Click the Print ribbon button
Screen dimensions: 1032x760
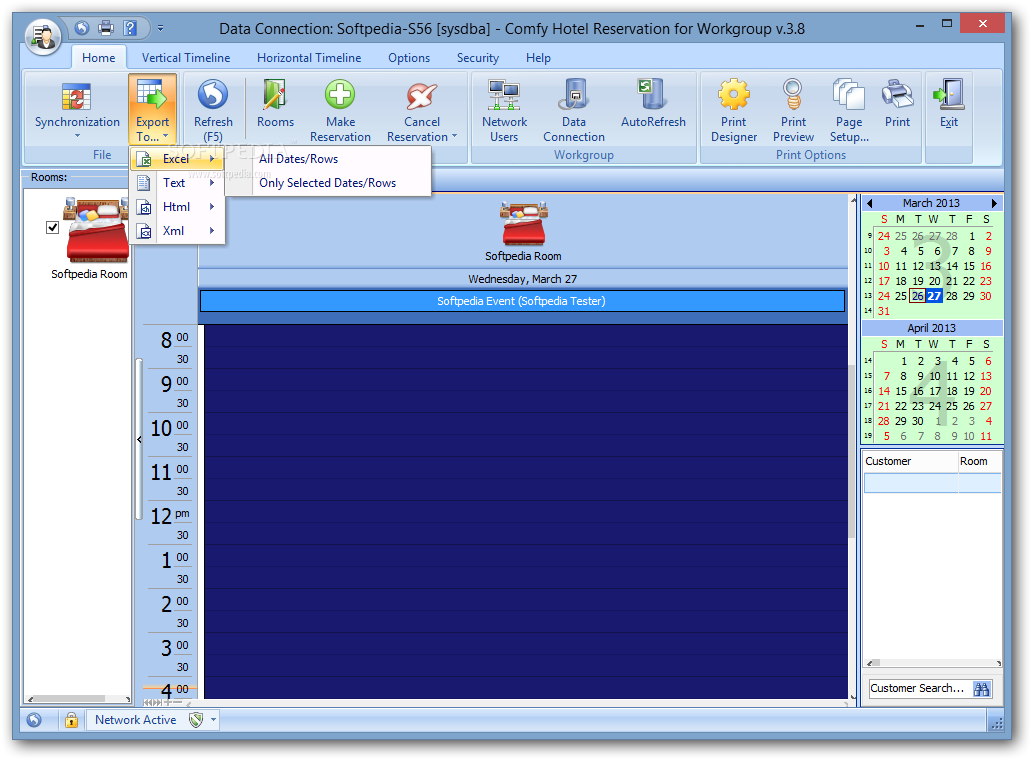[x=897, y=104]
